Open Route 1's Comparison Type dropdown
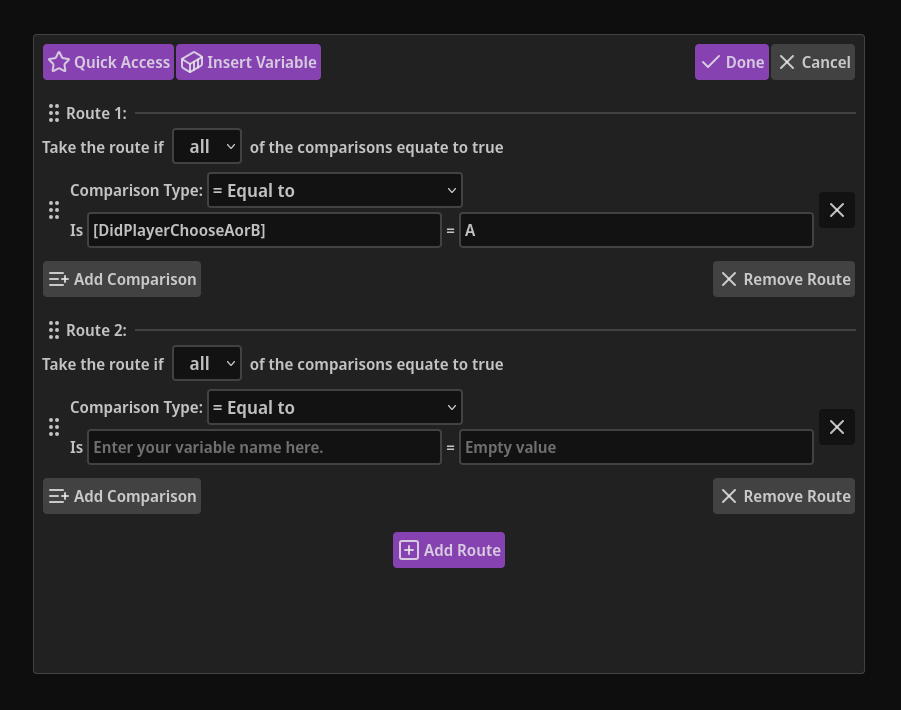The image size is (901, 710). [334, 190]
